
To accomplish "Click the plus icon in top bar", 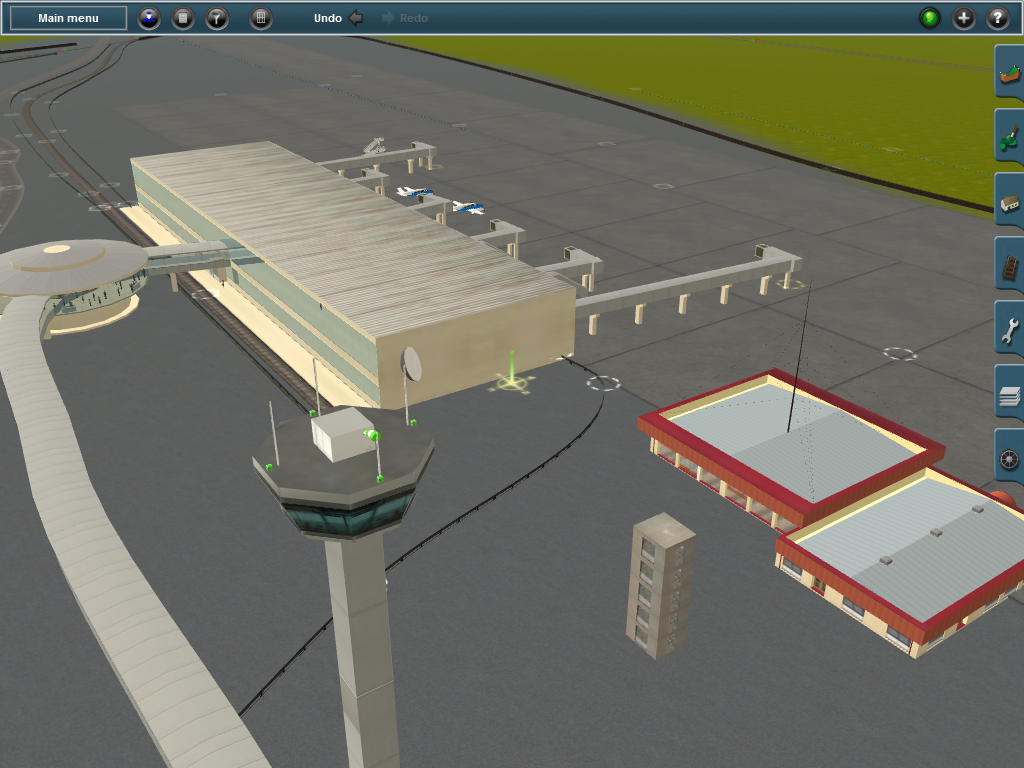I will (x=964, y=18).
